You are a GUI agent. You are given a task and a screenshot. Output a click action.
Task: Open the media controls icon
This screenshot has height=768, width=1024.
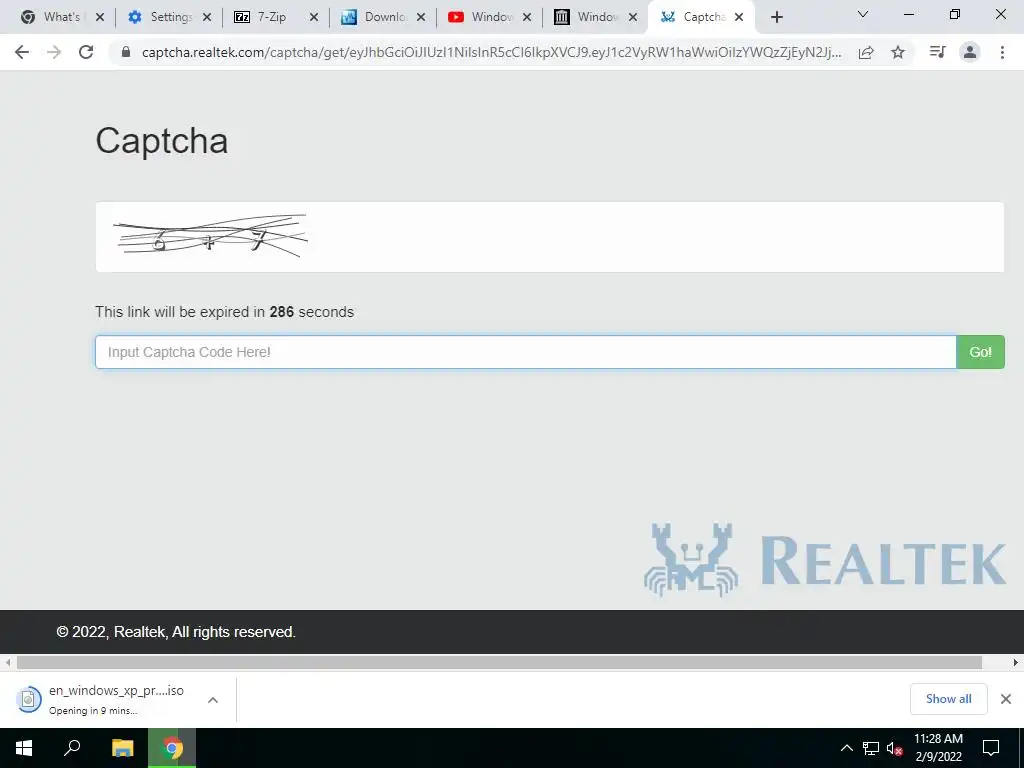(938, 52)
